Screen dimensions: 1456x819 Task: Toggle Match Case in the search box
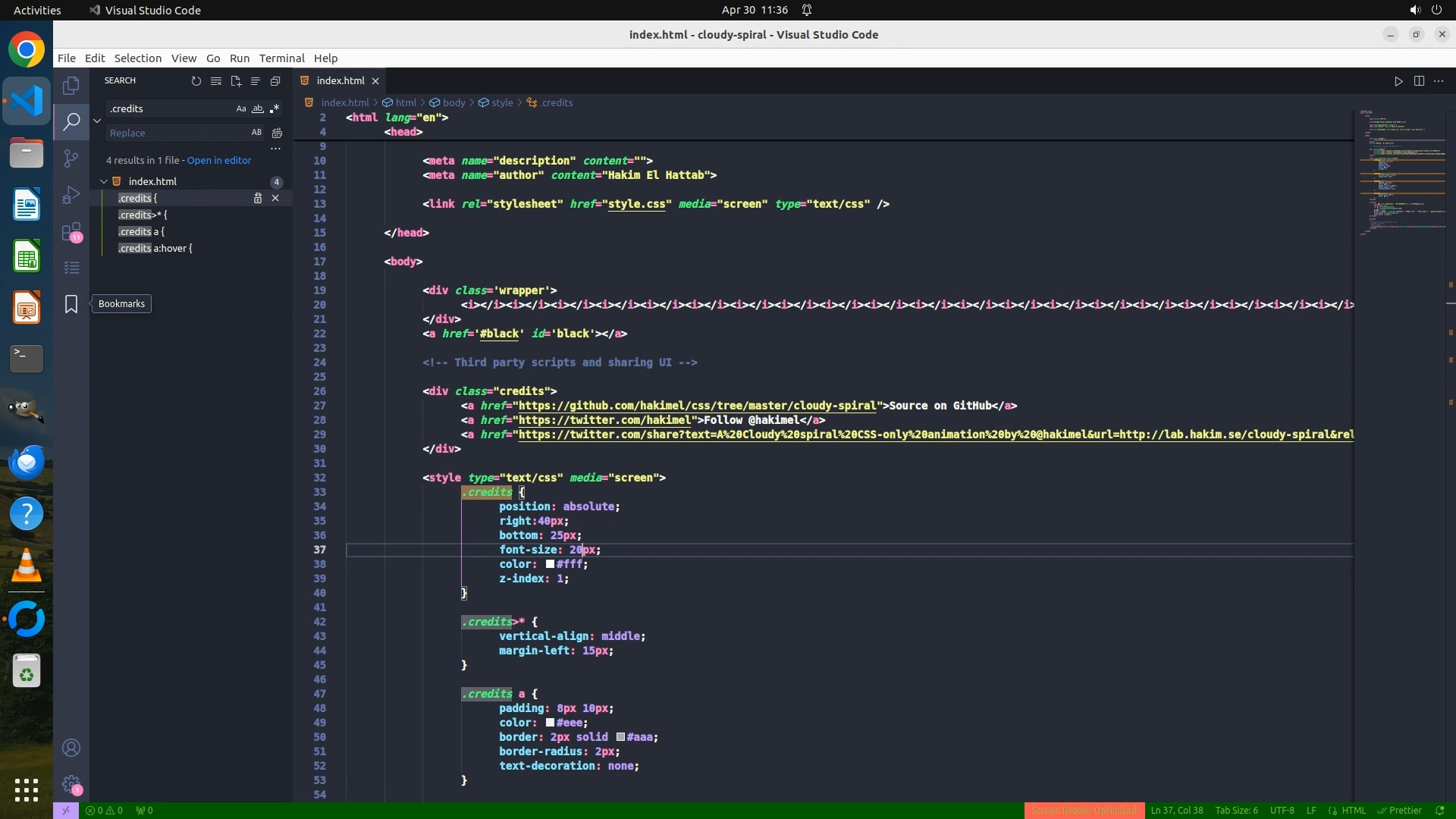(241, 109)
